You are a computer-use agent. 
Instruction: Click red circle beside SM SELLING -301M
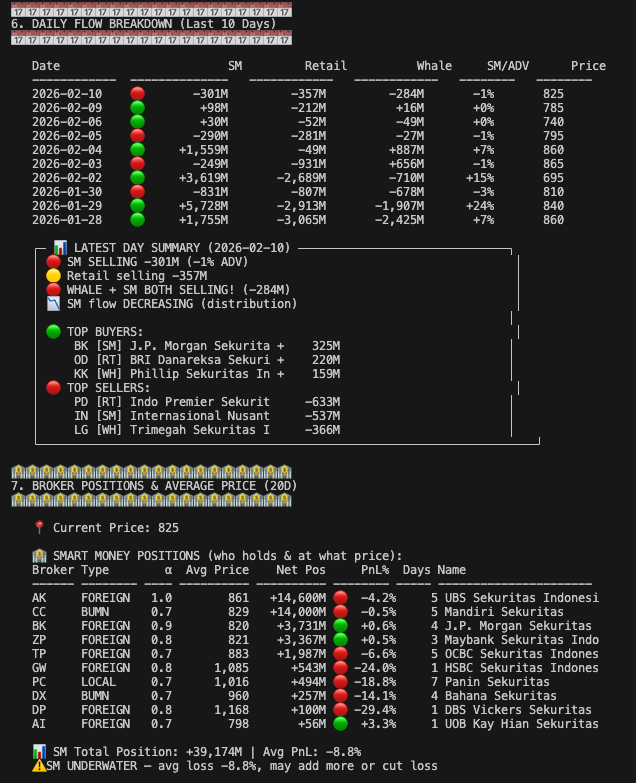53,262
